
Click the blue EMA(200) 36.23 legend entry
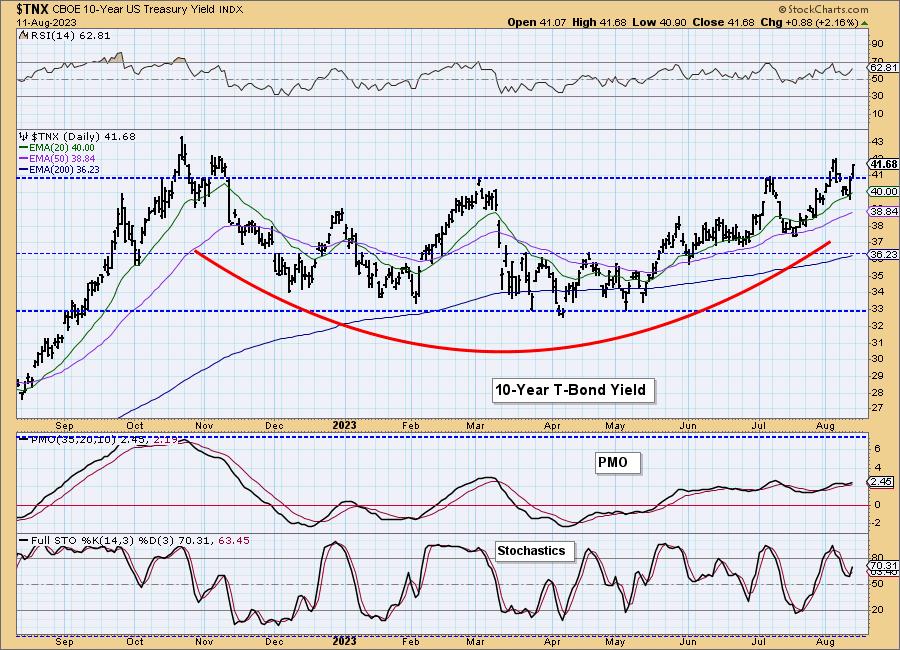tap(59, 169)
